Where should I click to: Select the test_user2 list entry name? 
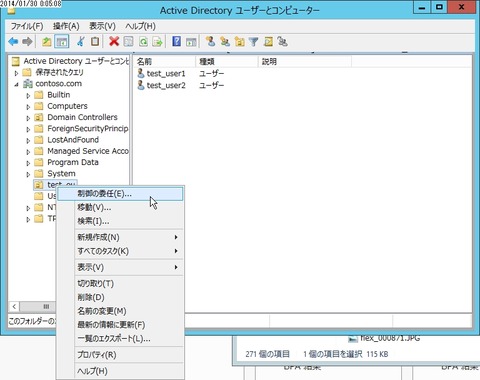tap(166, 86)
